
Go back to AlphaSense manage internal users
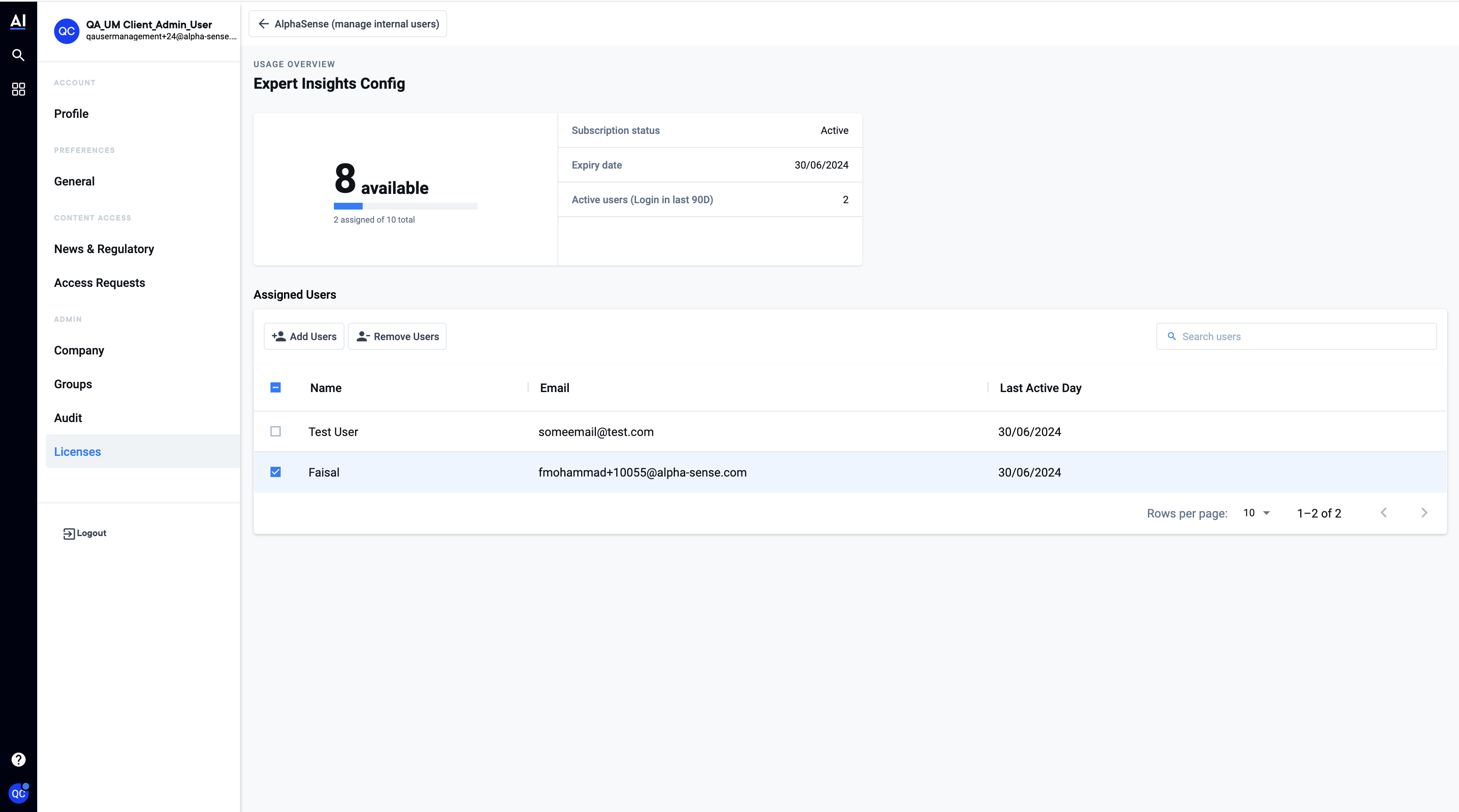coord(348,24)
